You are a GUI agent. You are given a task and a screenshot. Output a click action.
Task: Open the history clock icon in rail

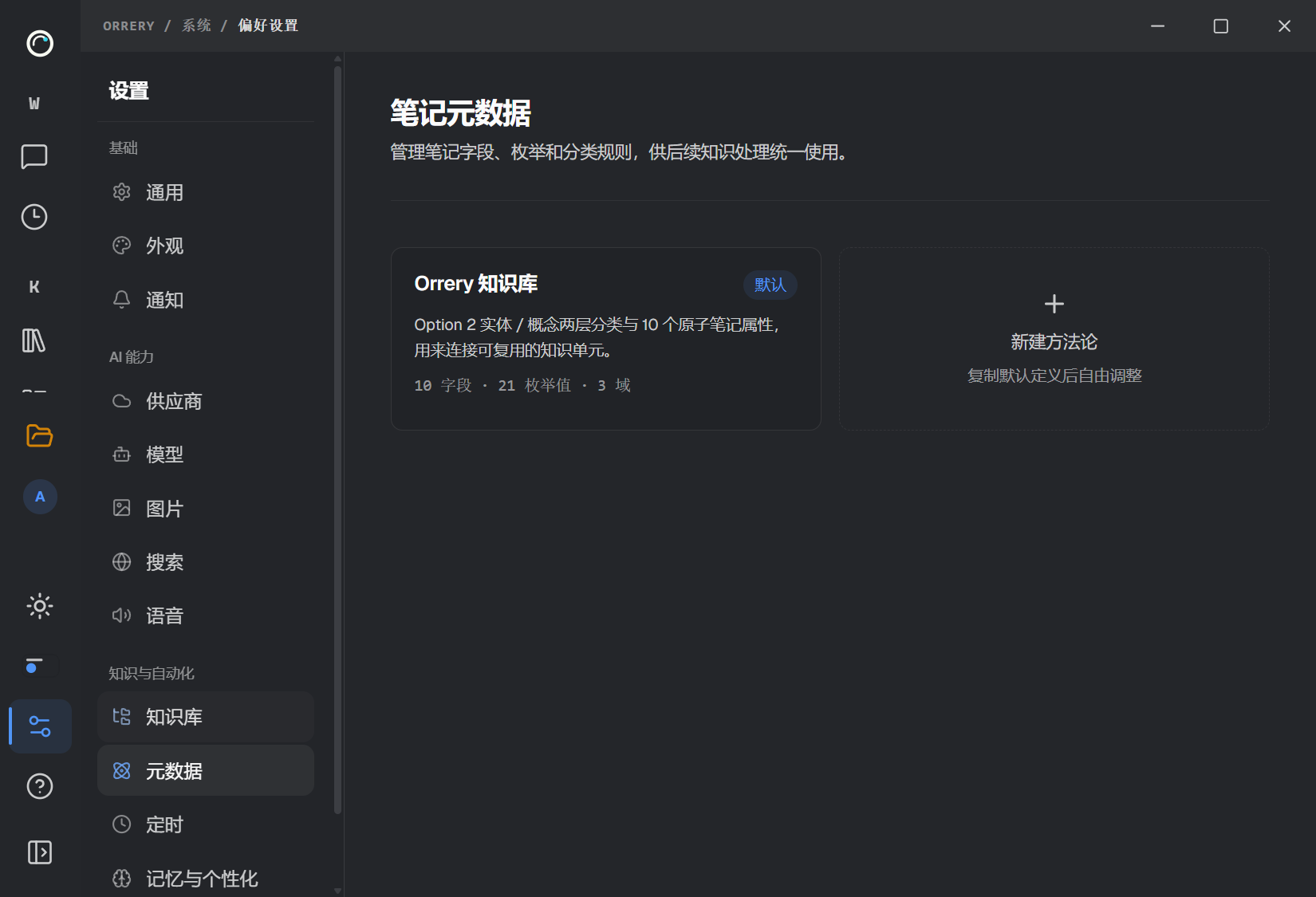(x=34, y=217)
